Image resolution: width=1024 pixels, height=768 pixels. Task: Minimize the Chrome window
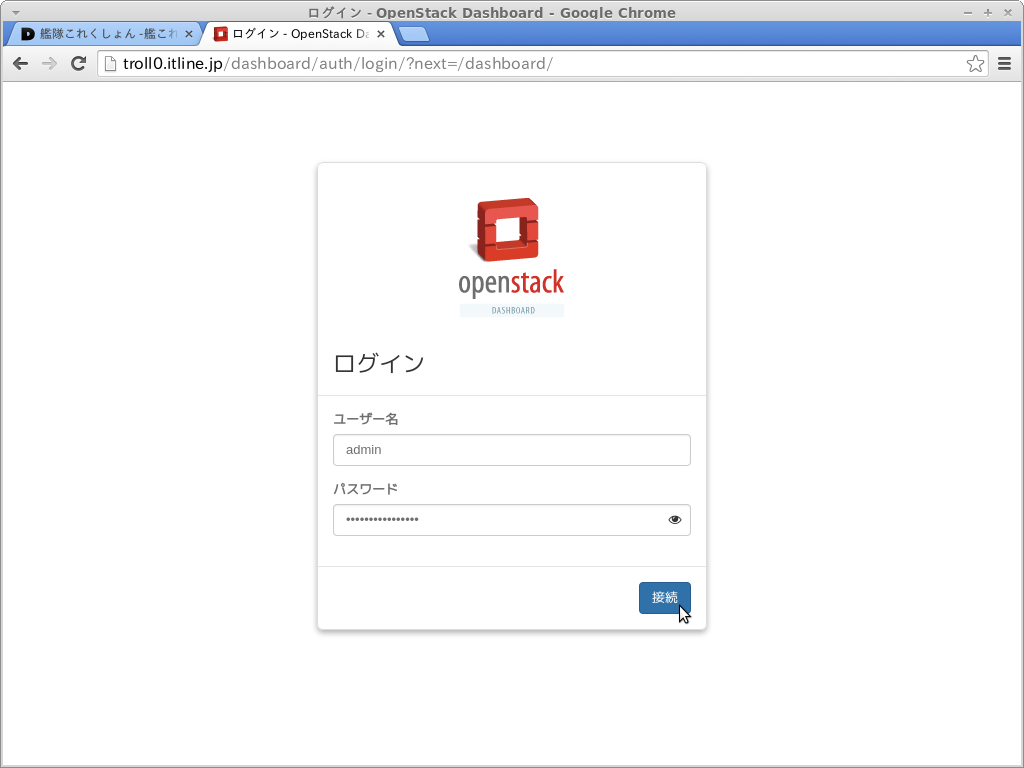pos(968,12)
